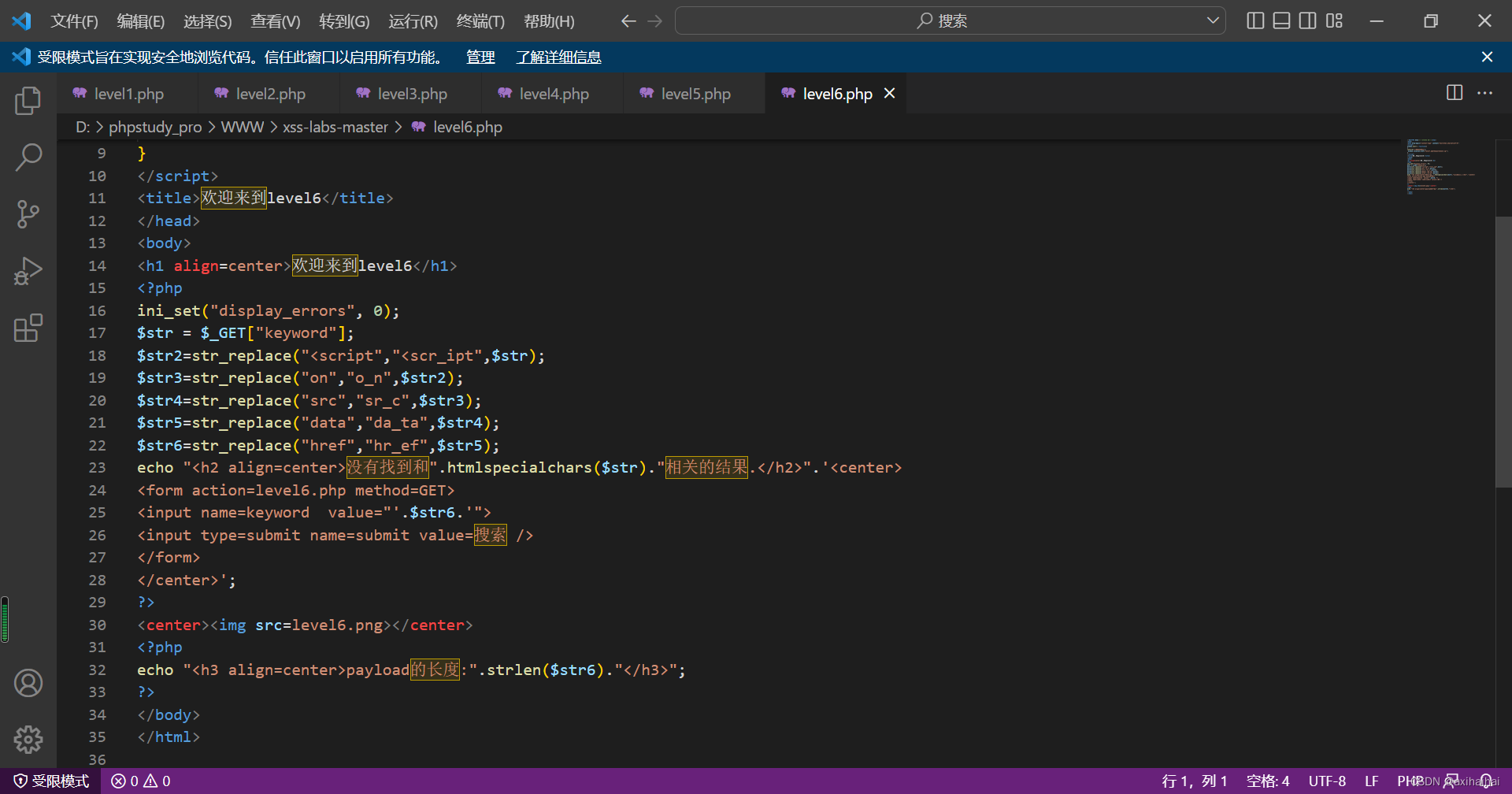
Task: Toggle the bottom panel layout icon
Action: (x=1280, y=20)
